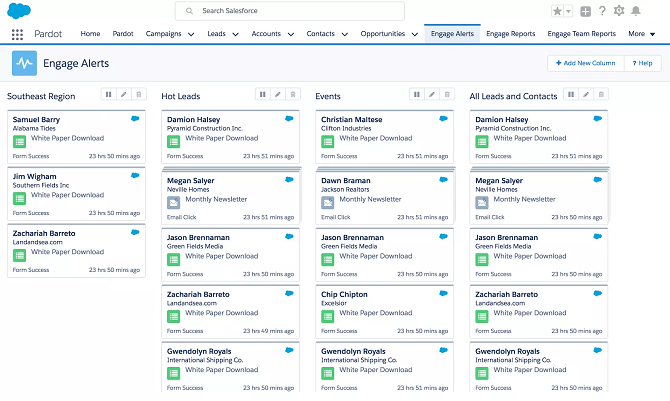
Task: Delete the All Leads and Contacts column
Action: tap(600, 94)
